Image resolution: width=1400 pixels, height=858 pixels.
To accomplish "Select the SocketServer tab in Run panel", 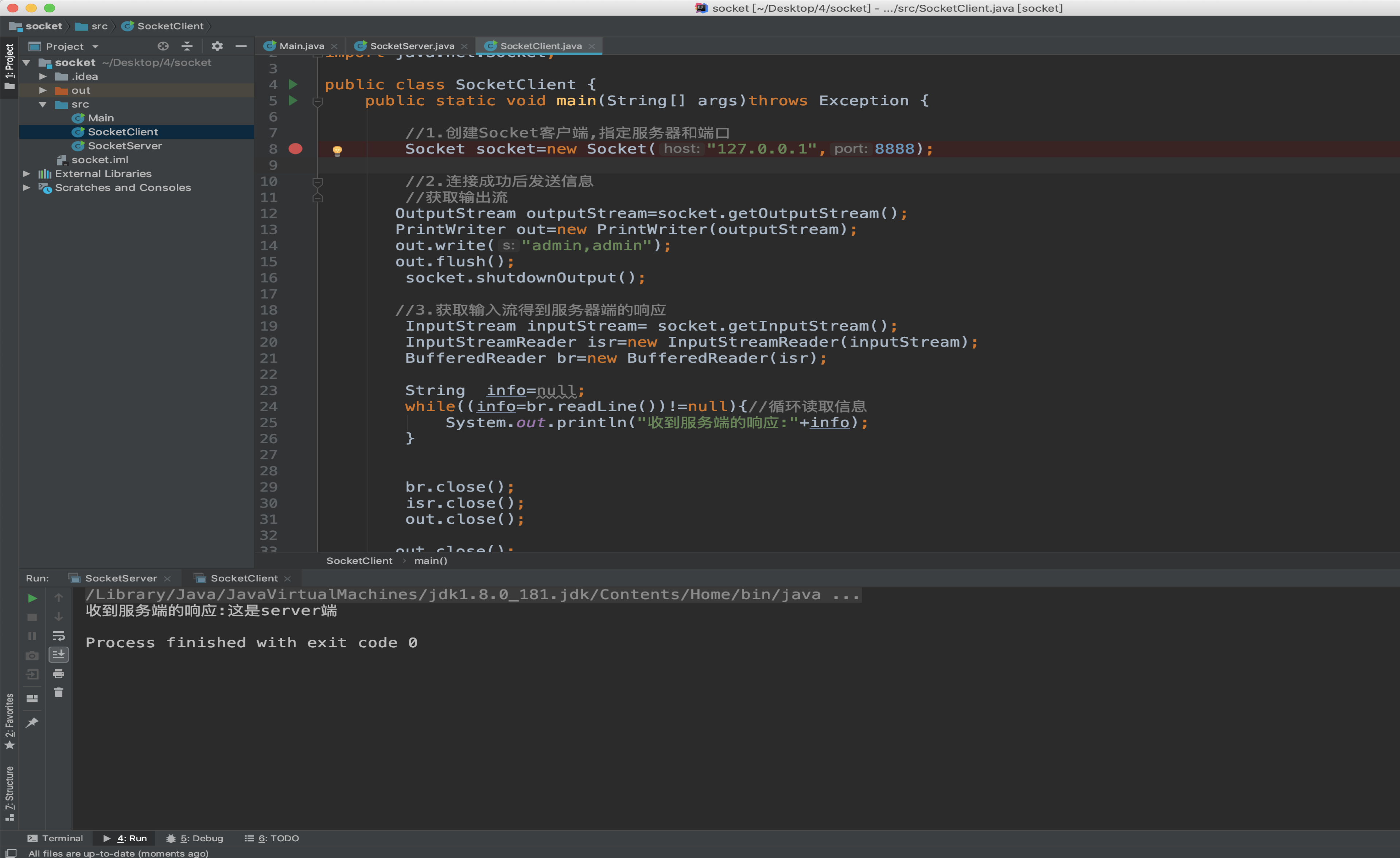I will pyautogui.click(x=120, y=578).
